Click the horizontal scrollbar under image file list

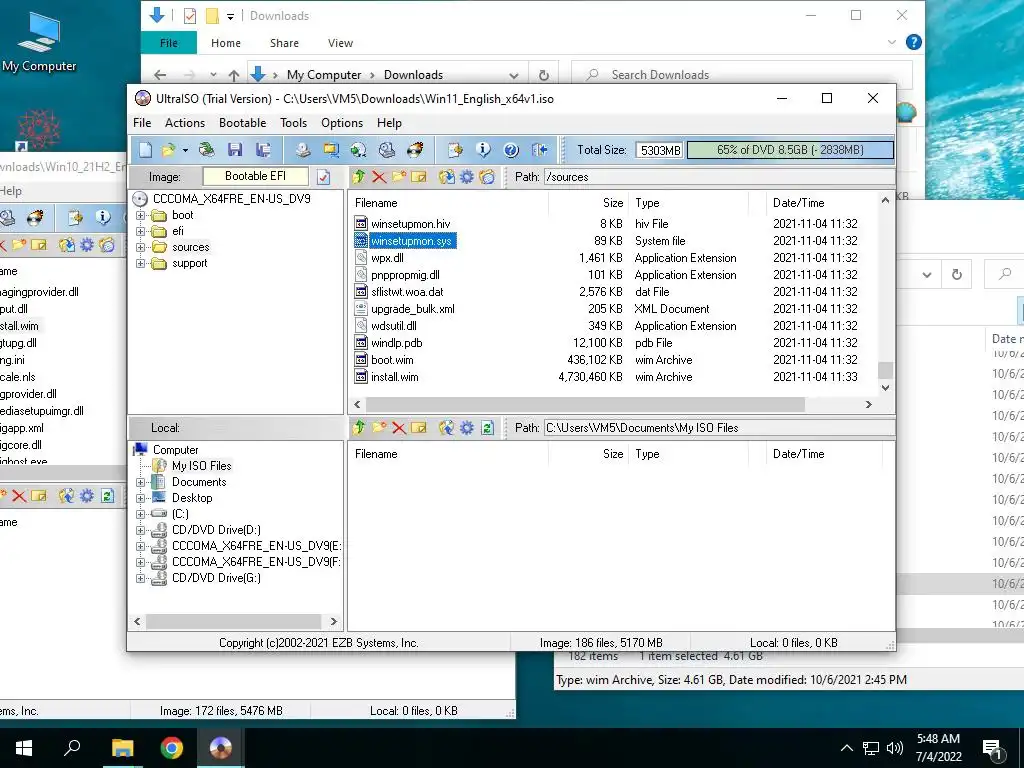584,405
